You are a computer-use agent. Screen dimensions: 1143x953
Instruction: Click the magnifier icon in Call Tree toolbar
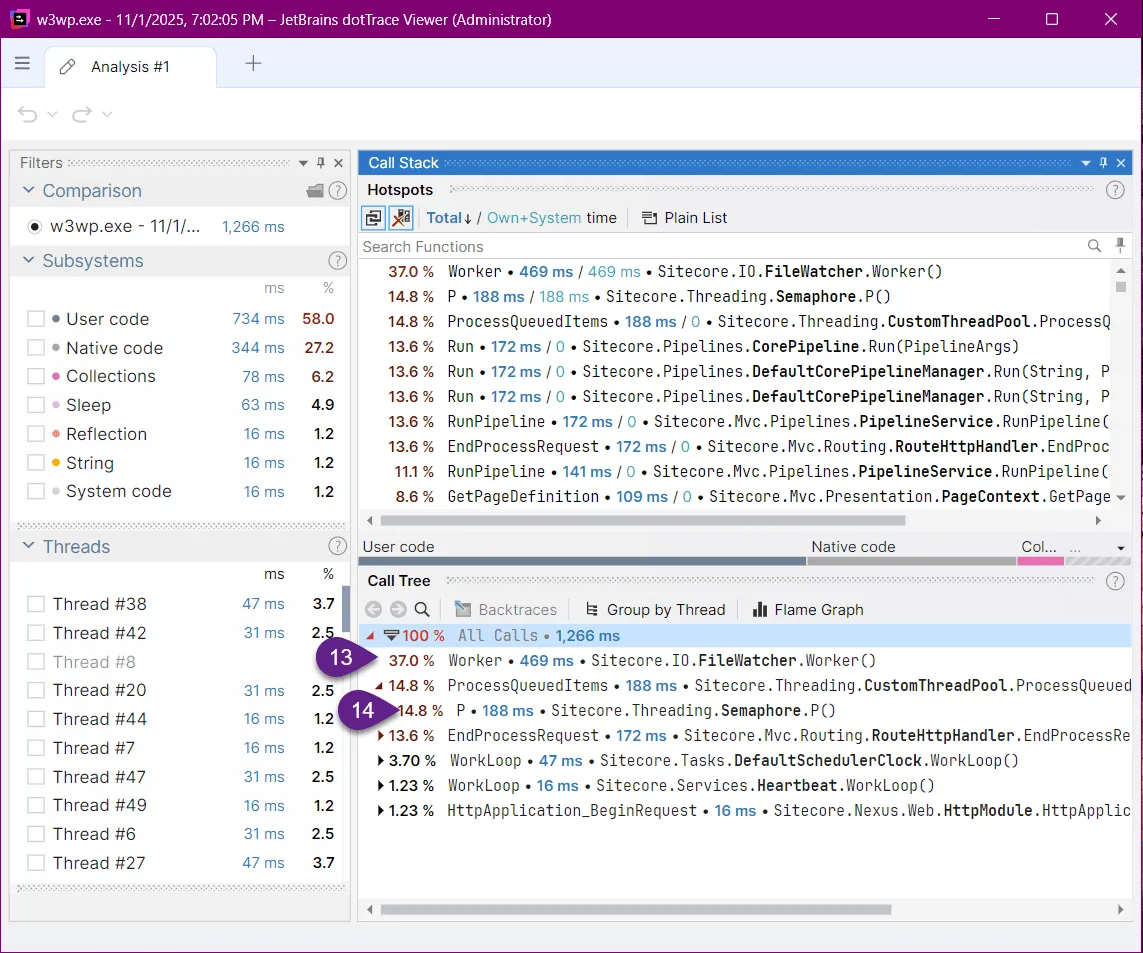coord(422,610)
